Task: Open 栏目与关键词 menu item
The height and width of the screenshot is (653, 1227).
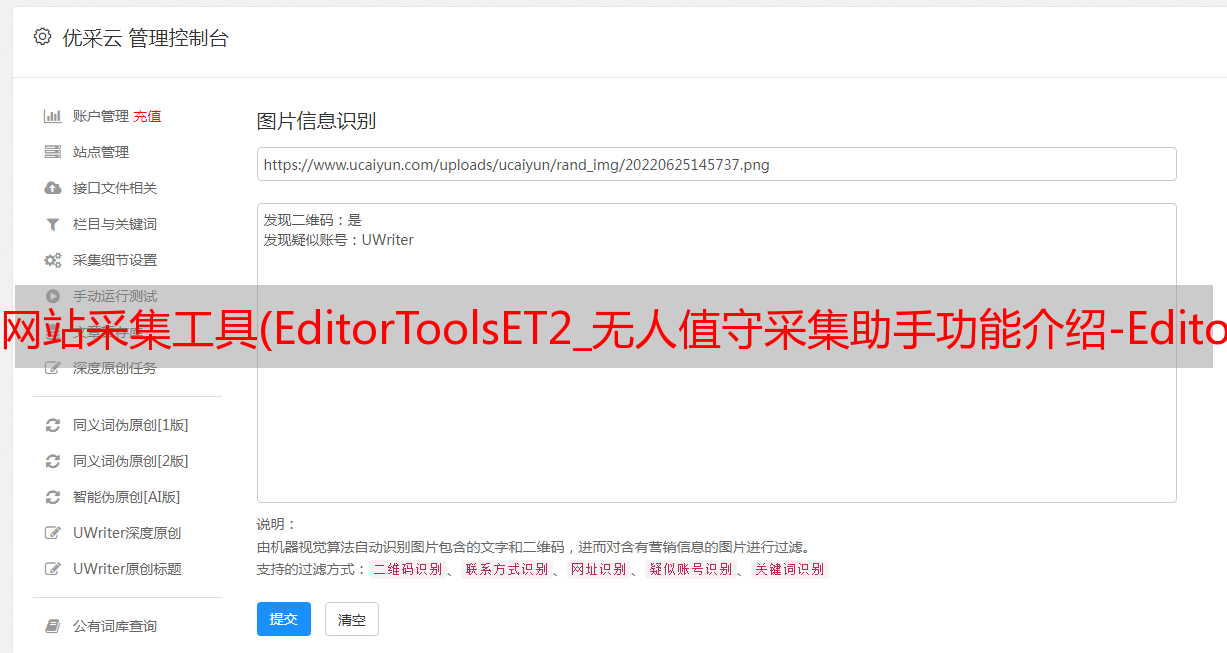Action: coord(115,224)
